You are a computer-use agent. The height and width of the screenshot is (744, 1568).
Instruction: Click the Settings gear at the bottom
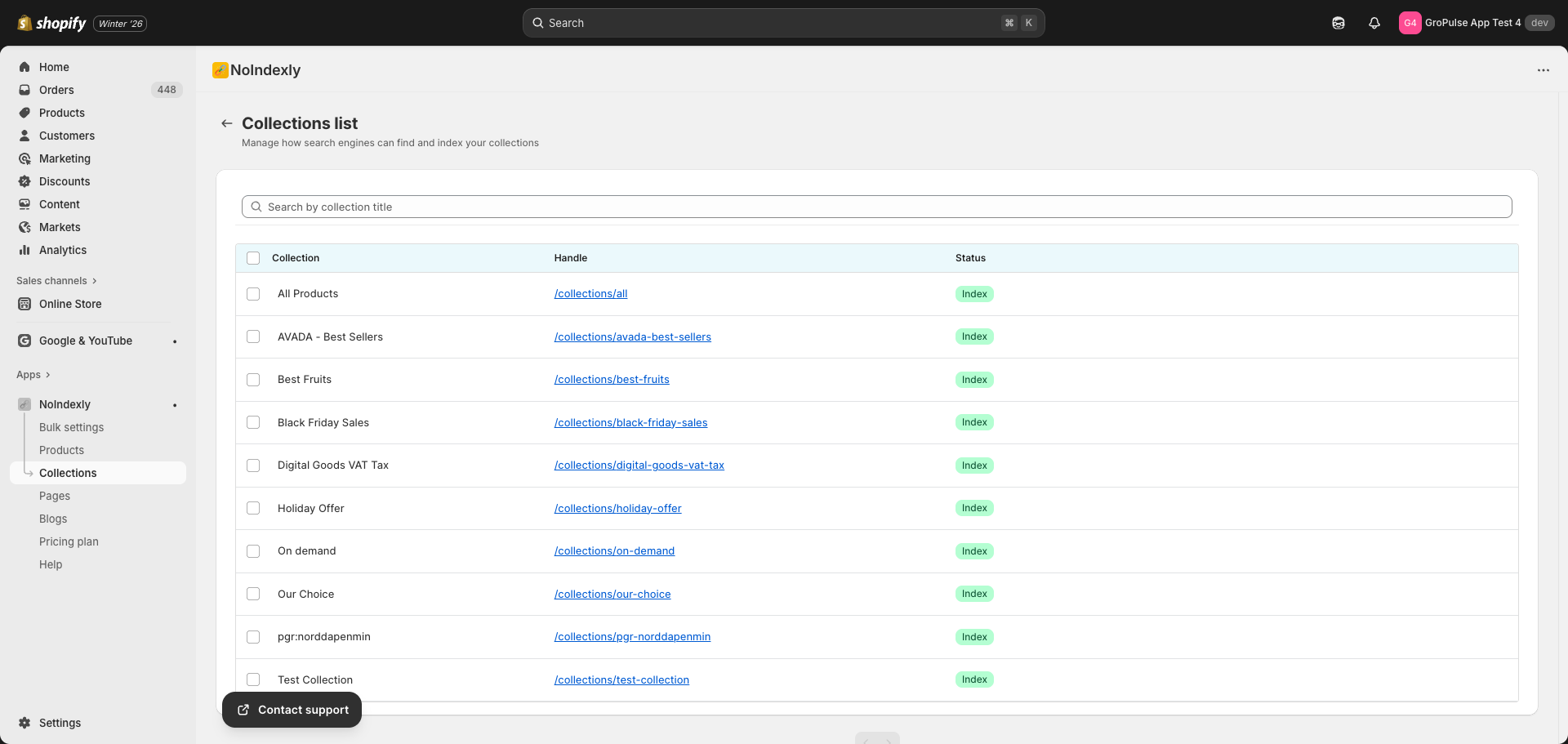click(24, 723)
